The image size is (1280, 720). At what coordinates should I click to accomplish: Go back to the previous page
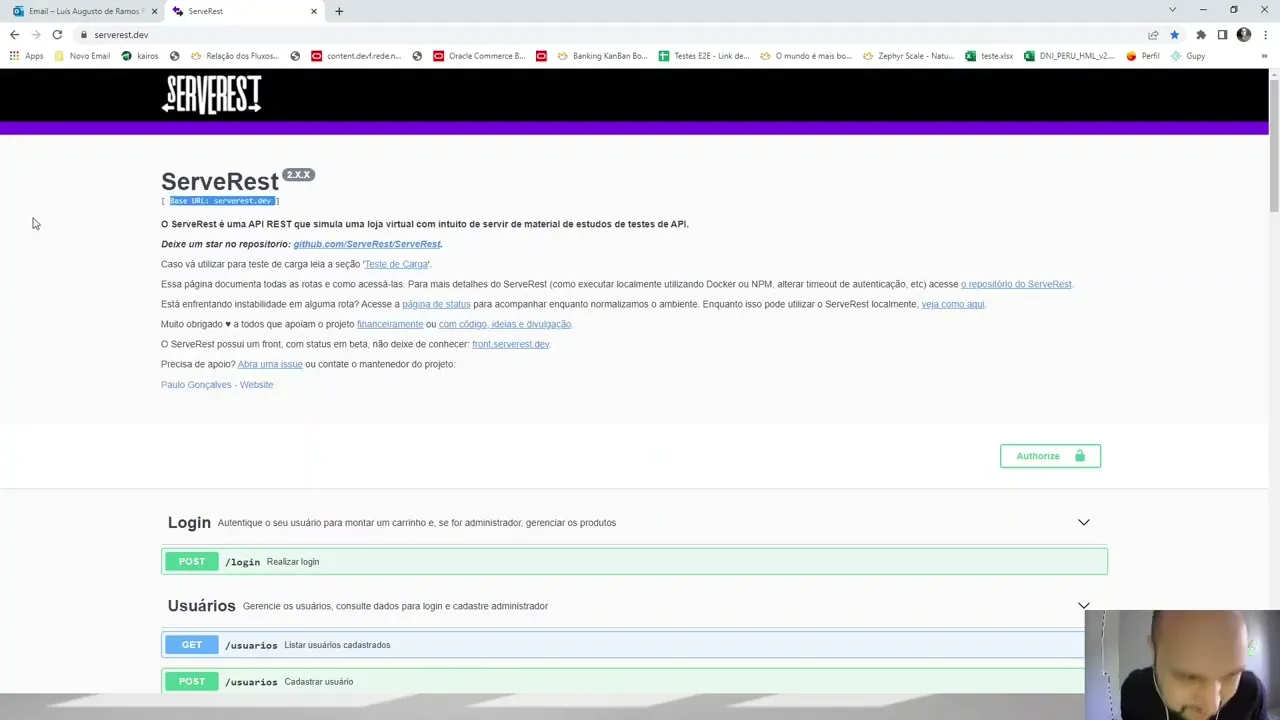point(14,35)
